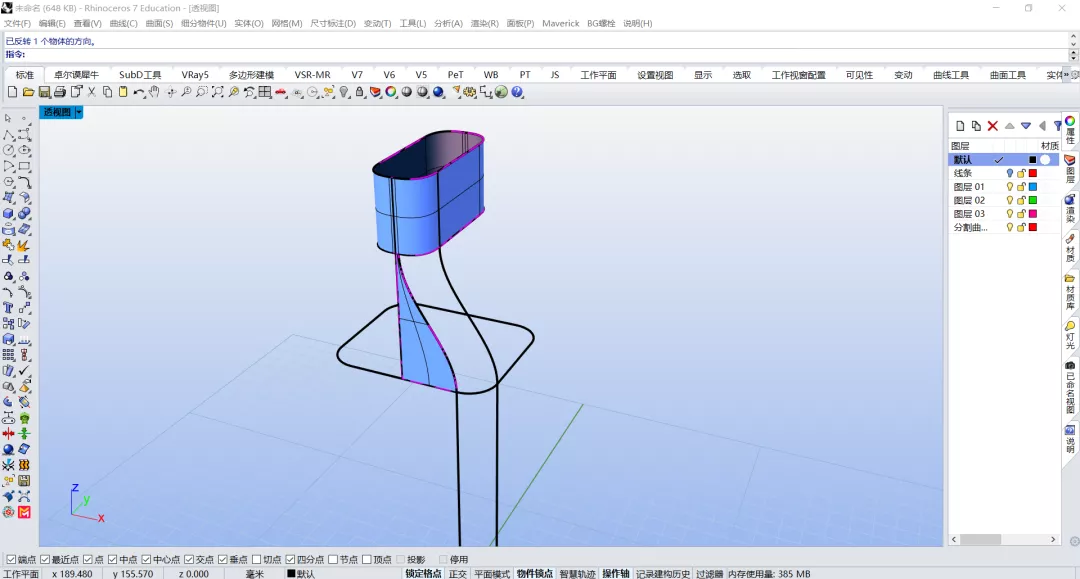Open the layer filter funnel icon
Viewport: 1080px width, 579px height.
click(x=1057, y=125)
